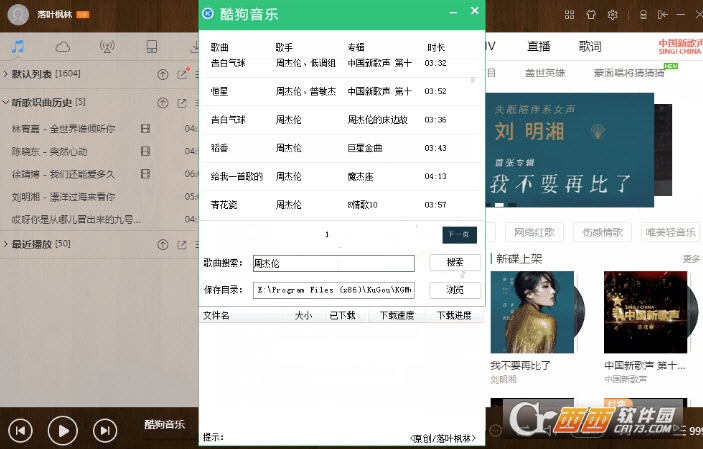
Task: Skip to next track
Action: [105, 431]
